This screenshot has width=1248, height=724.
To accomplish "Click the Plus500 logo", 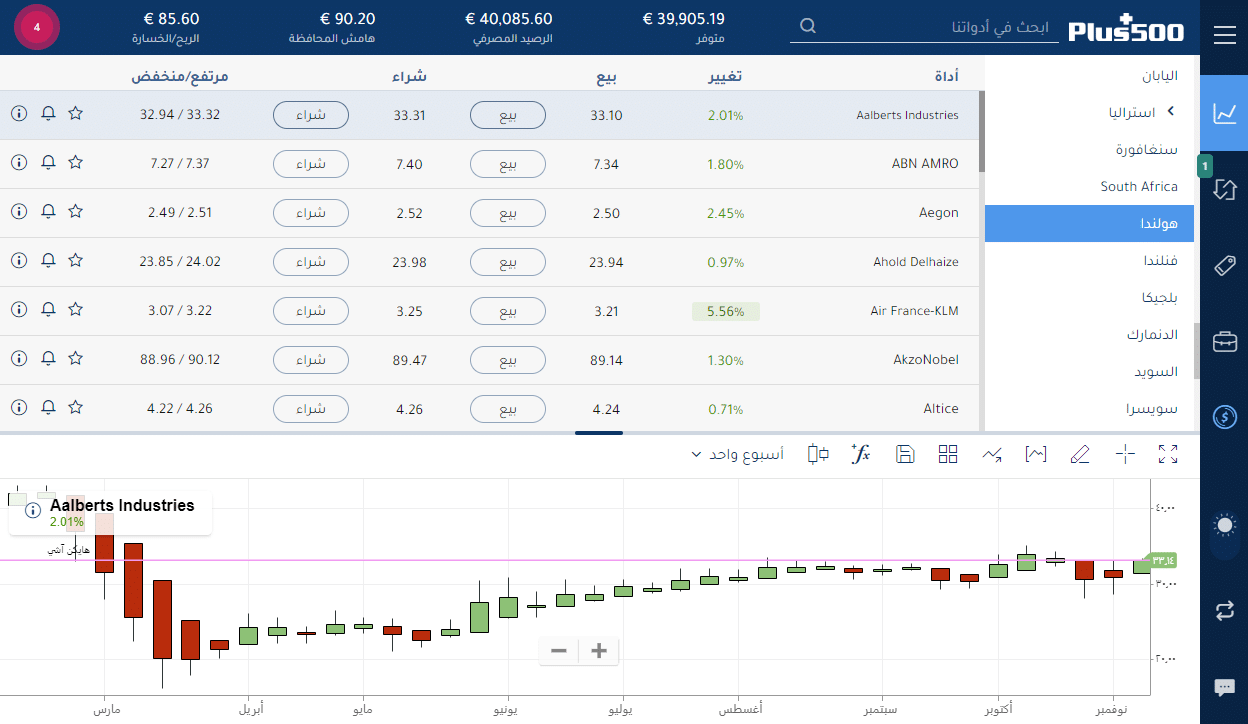I will click(1126, 29).
